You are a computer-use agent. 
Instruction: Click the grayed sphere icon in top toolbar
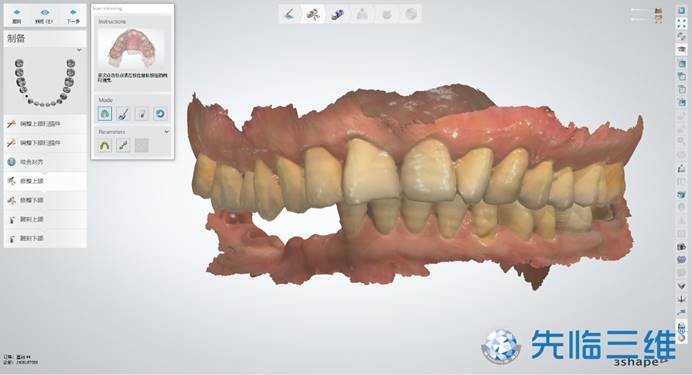pos(411,15)
